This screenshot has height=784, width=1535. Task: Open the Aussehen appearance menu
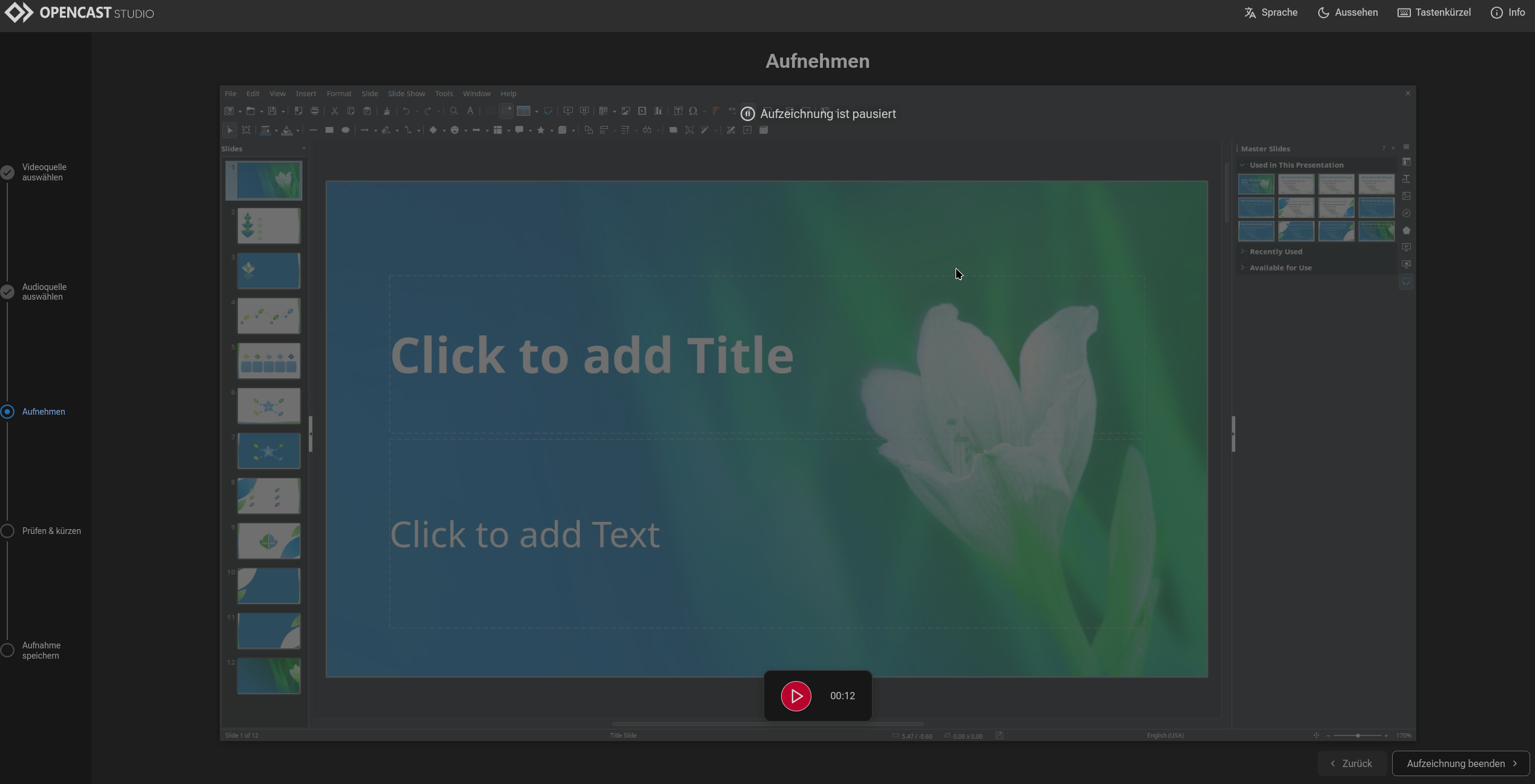click(1347, 13)
